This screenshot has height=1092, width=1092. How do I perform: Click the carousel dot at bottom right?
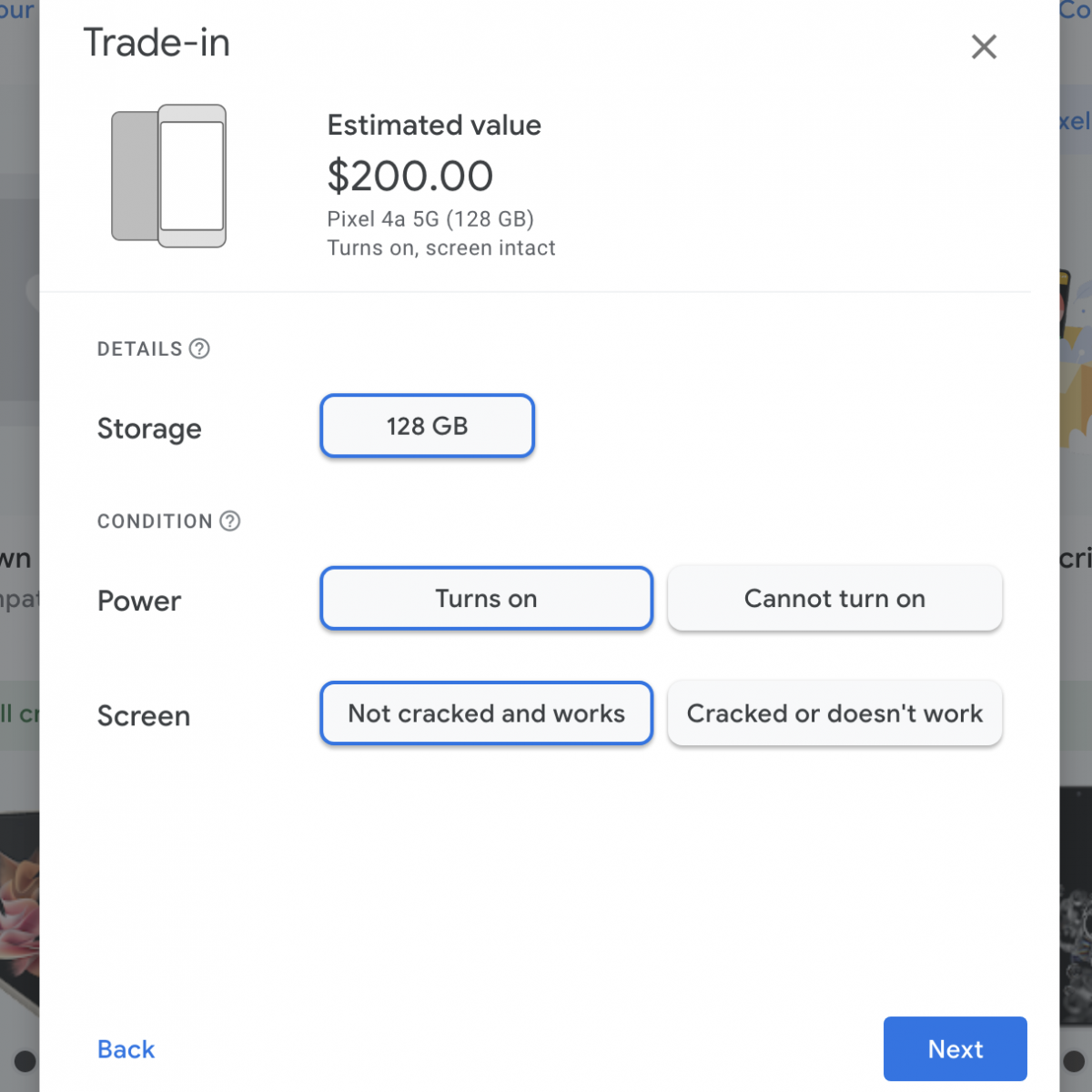pyautogui.click(x=1076, y=1061)
